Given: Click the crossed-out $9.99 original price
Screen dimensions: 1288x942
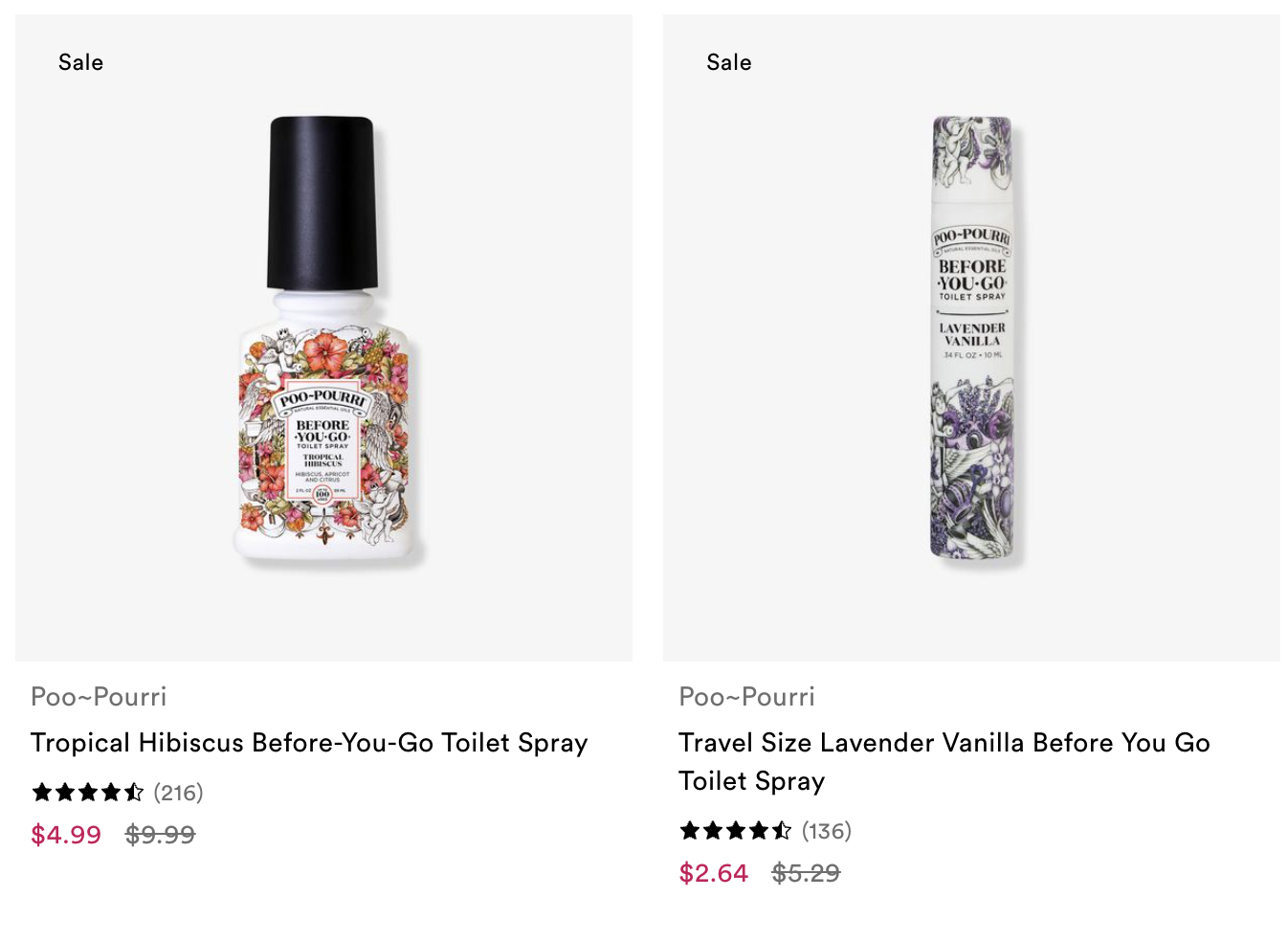Looking at the screenshot, I should (161, 835).
